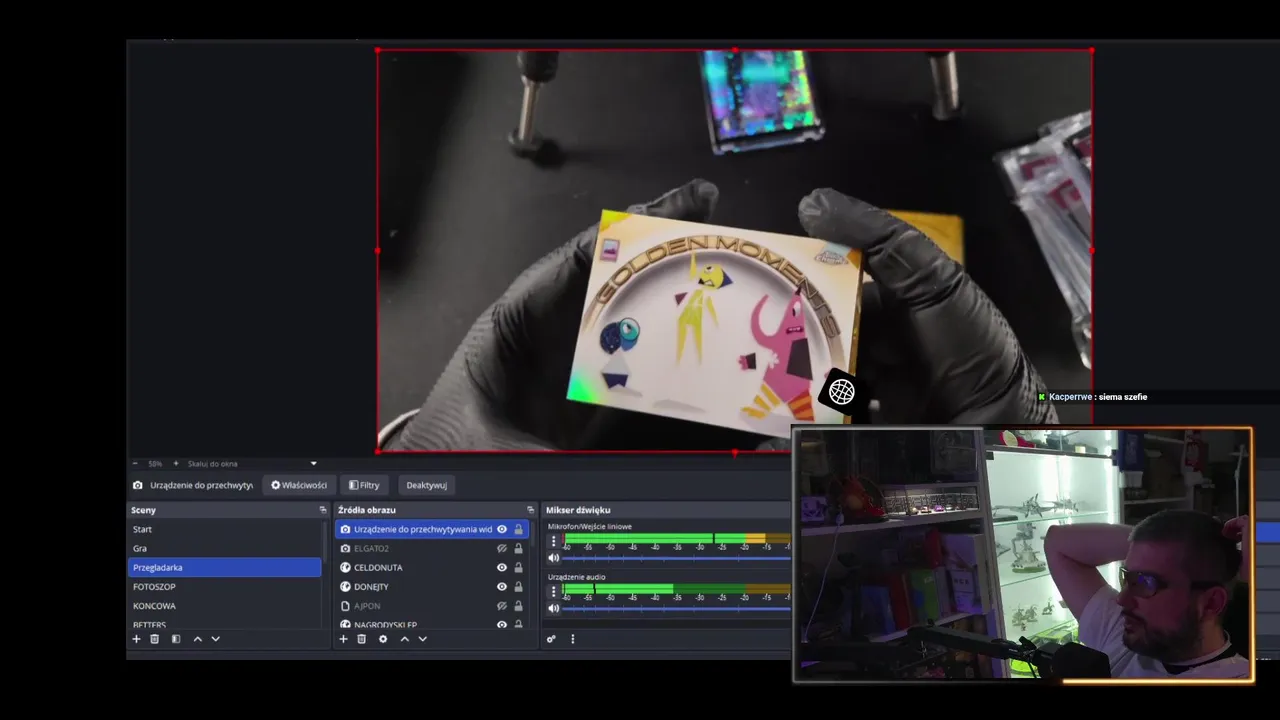Click the Deaktywuj button
Image resolution: width=1280 pixels, height=720 pixels.
[426, 485]
